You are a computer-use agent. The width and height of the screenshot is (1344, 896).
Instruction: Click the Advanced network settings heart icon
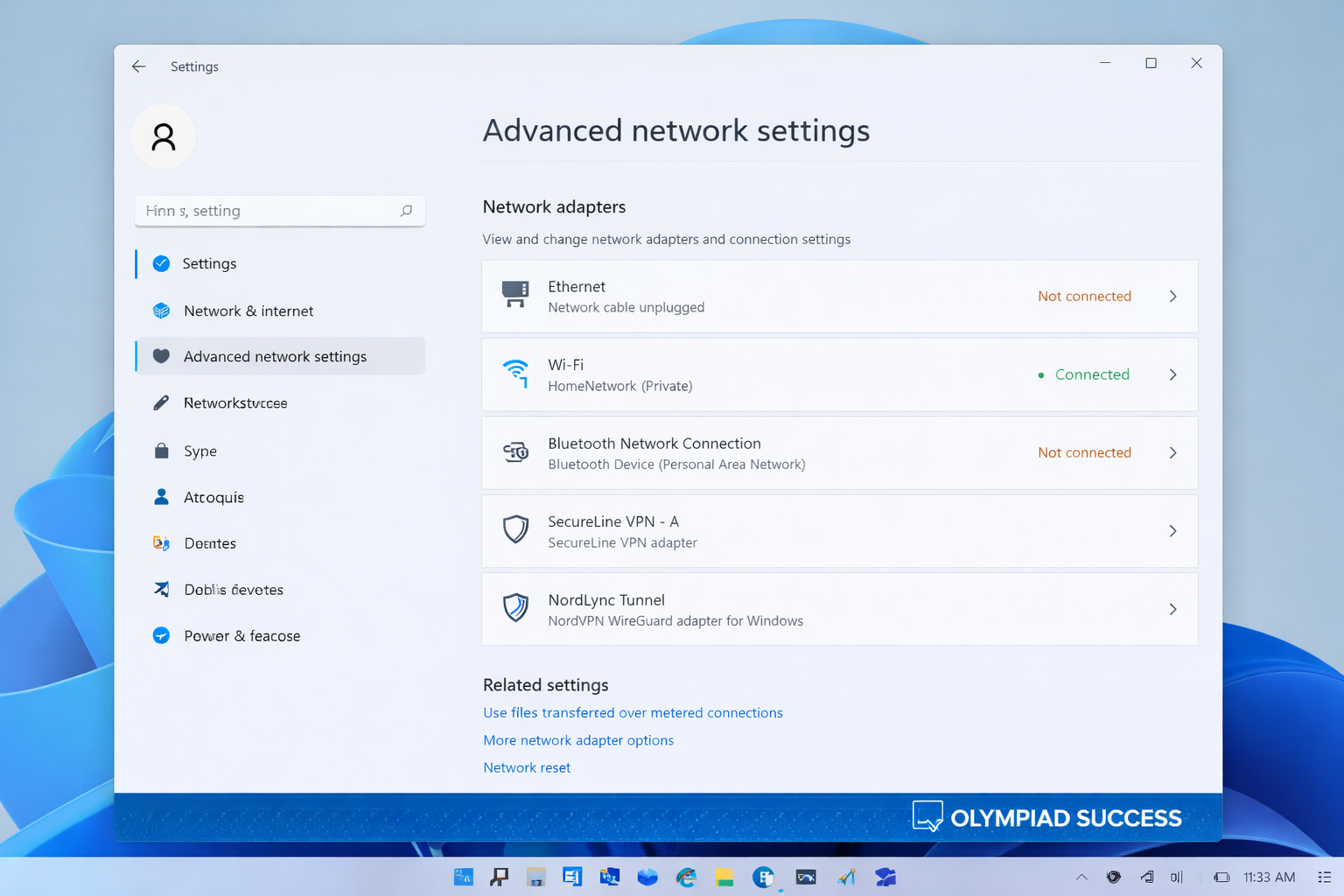(162, 356)
